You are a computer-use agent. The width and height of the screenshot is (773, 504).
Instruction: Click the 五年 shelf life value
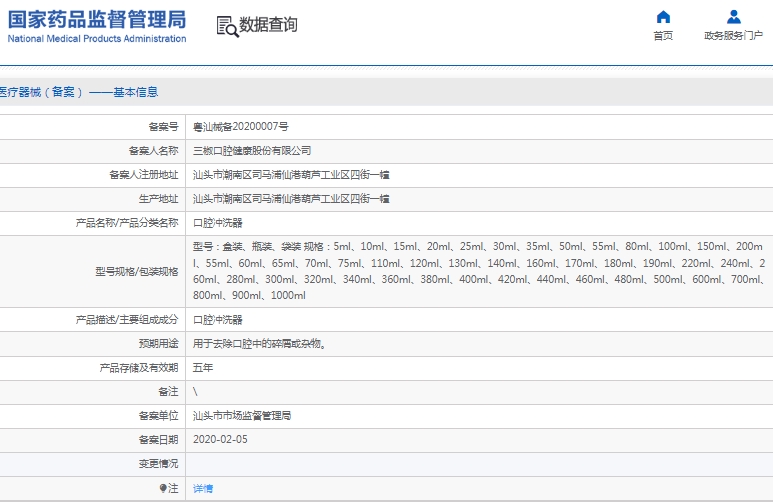click(x=203, y=368)
